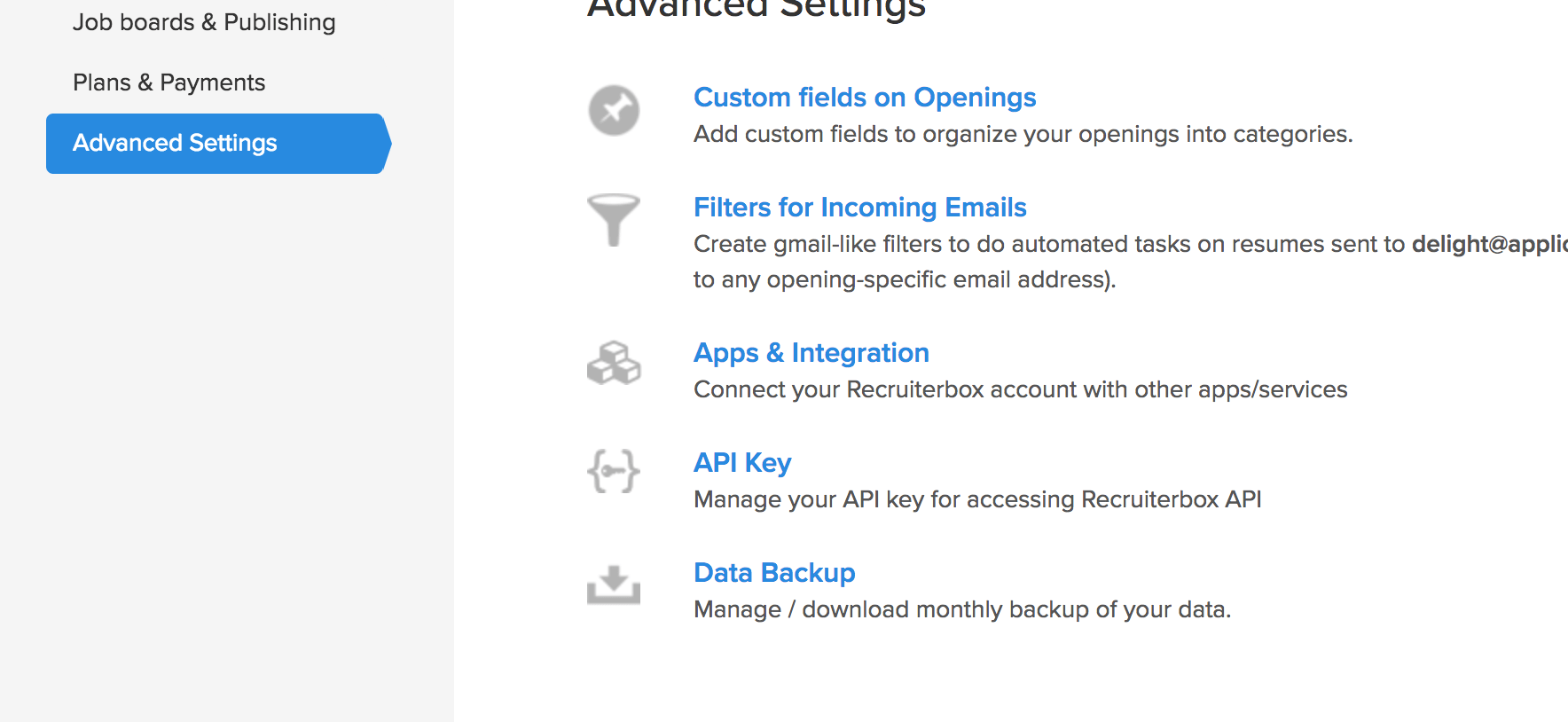1568x722 pixels.
Task: Click 'to any opening-specific email address' text
Action: point(905,279)
